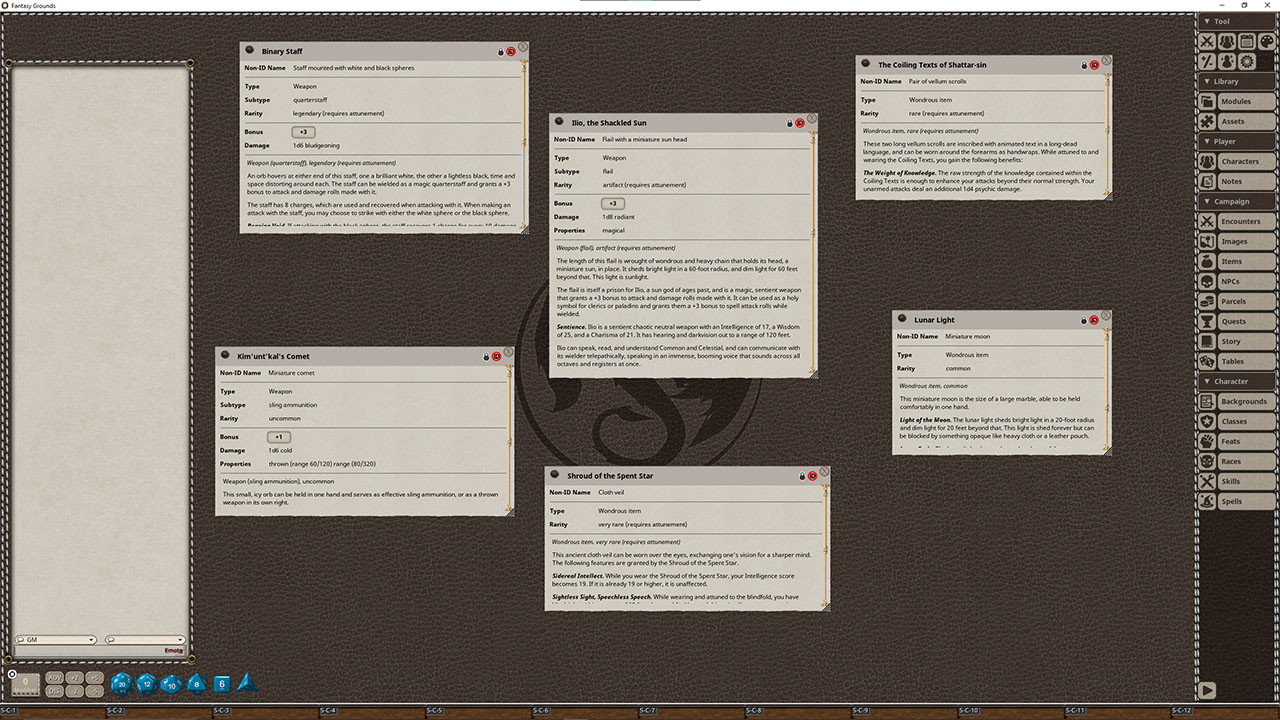Click the Emote button
1280x720 pixels.
coord(173,650)
